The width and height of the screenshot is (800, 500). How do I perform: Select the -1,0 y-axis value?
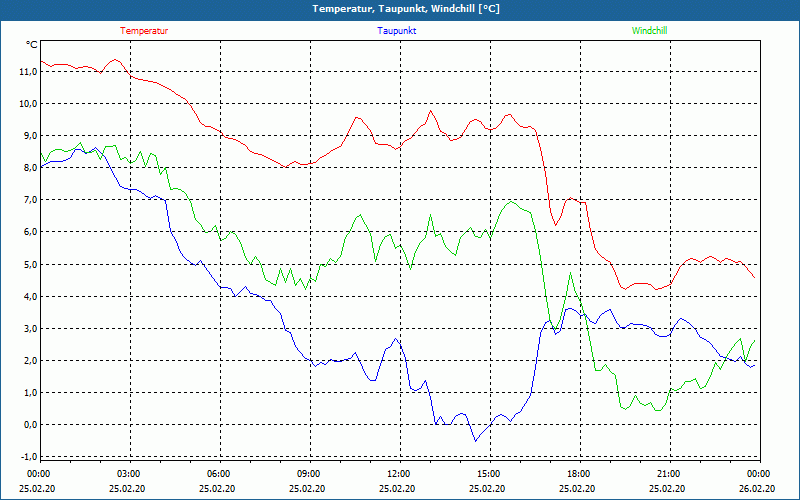[29, 457]
